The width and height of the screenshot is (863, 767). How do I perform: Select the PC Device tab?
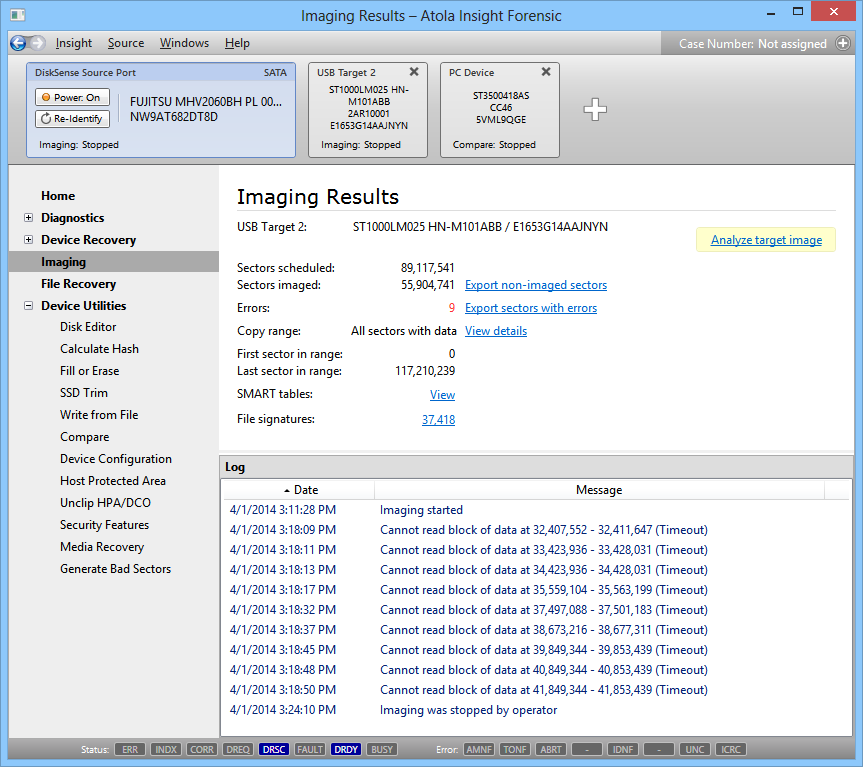[500, 110]
